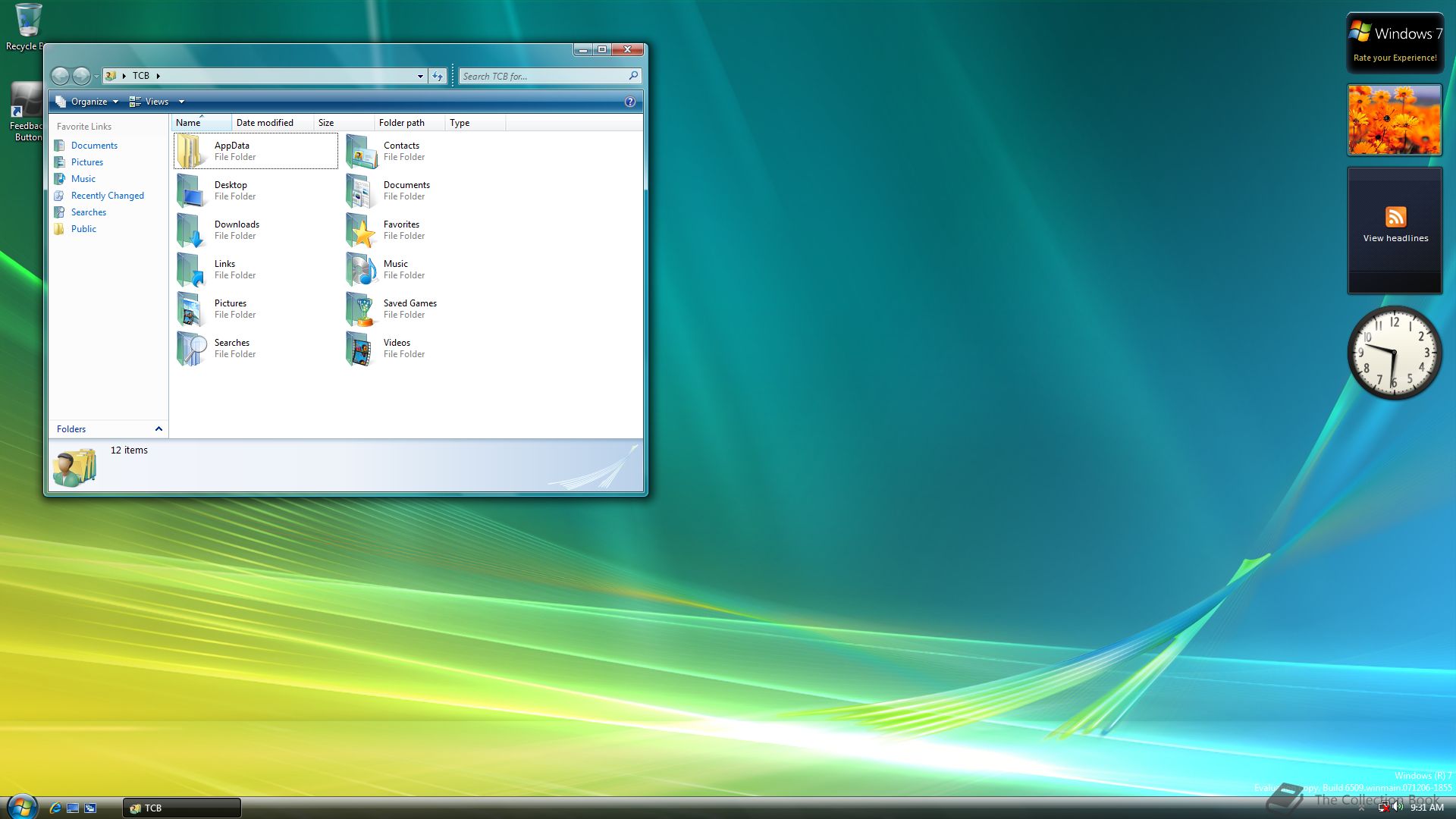Open the Public favorite link

coord(83,229)
